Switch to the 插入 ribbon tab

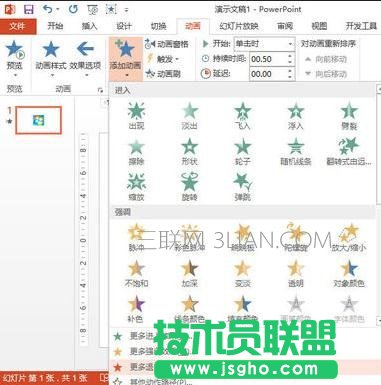89,26
